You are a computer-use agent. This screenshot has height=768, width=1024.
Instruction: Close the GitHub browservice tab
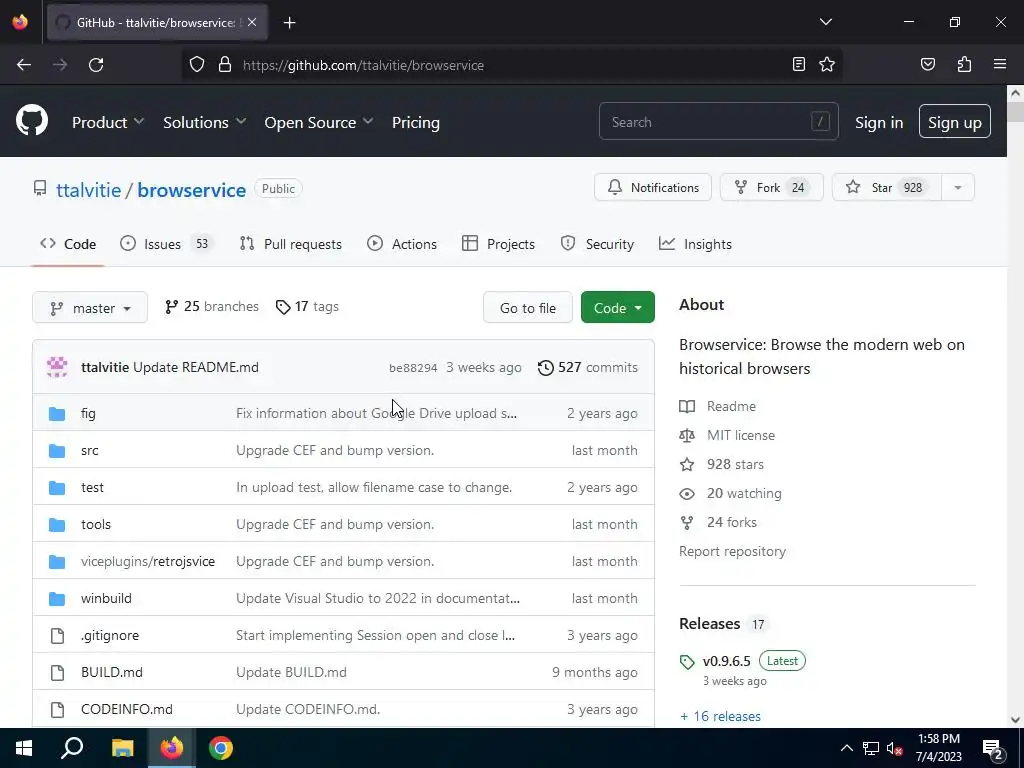pyautogui.click(x=252, y=22)
